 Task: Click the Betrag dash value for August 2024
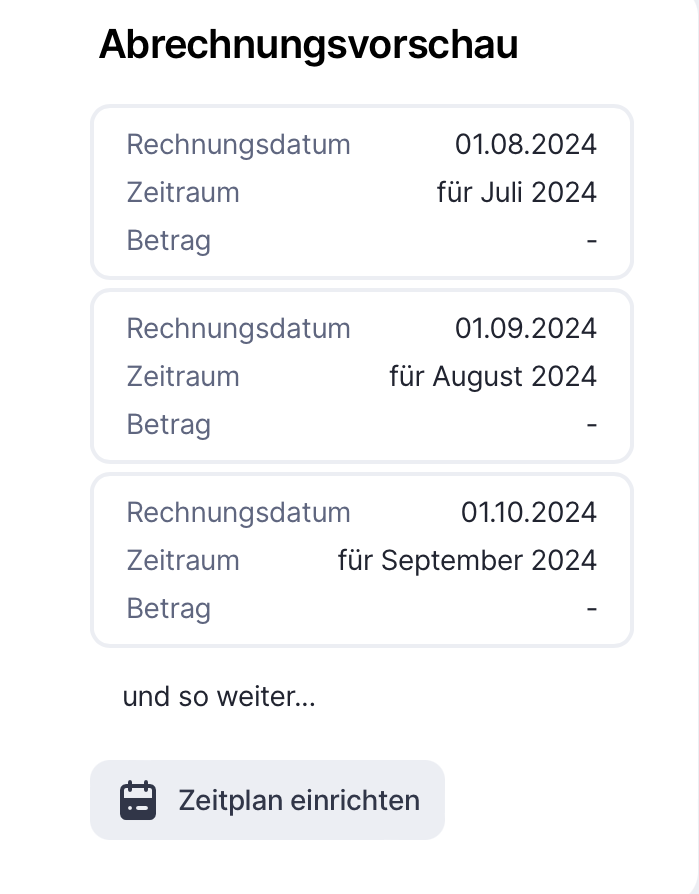[x=592, y=424]
